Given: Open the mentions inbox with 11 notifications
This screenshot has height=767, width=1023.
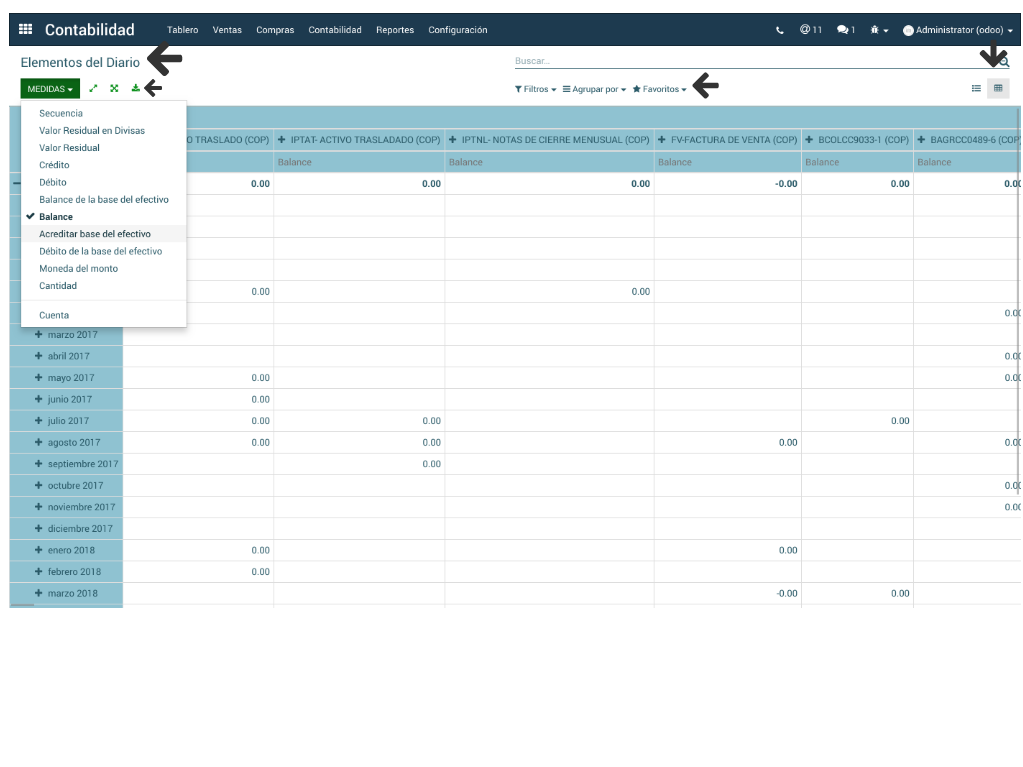Looking at the screenshot, I should point(810,30).
